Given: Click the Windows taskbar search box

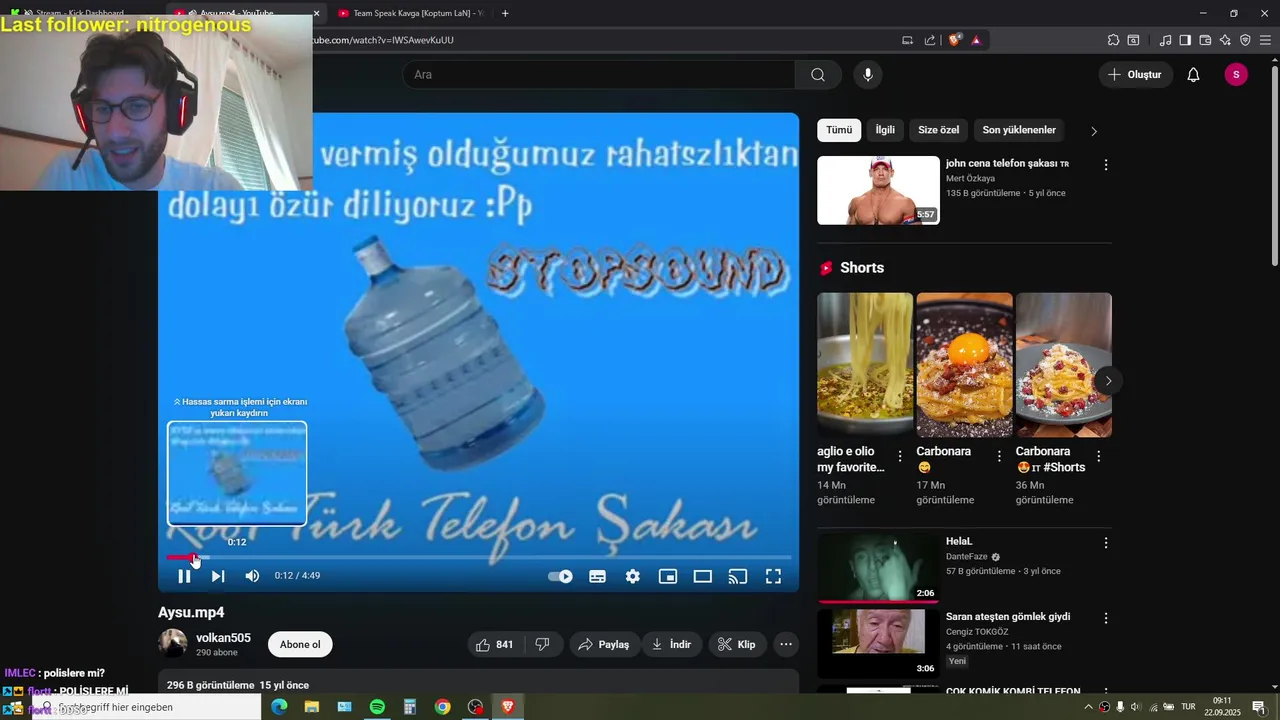Looking at the screenshot, I should [148, 707].
